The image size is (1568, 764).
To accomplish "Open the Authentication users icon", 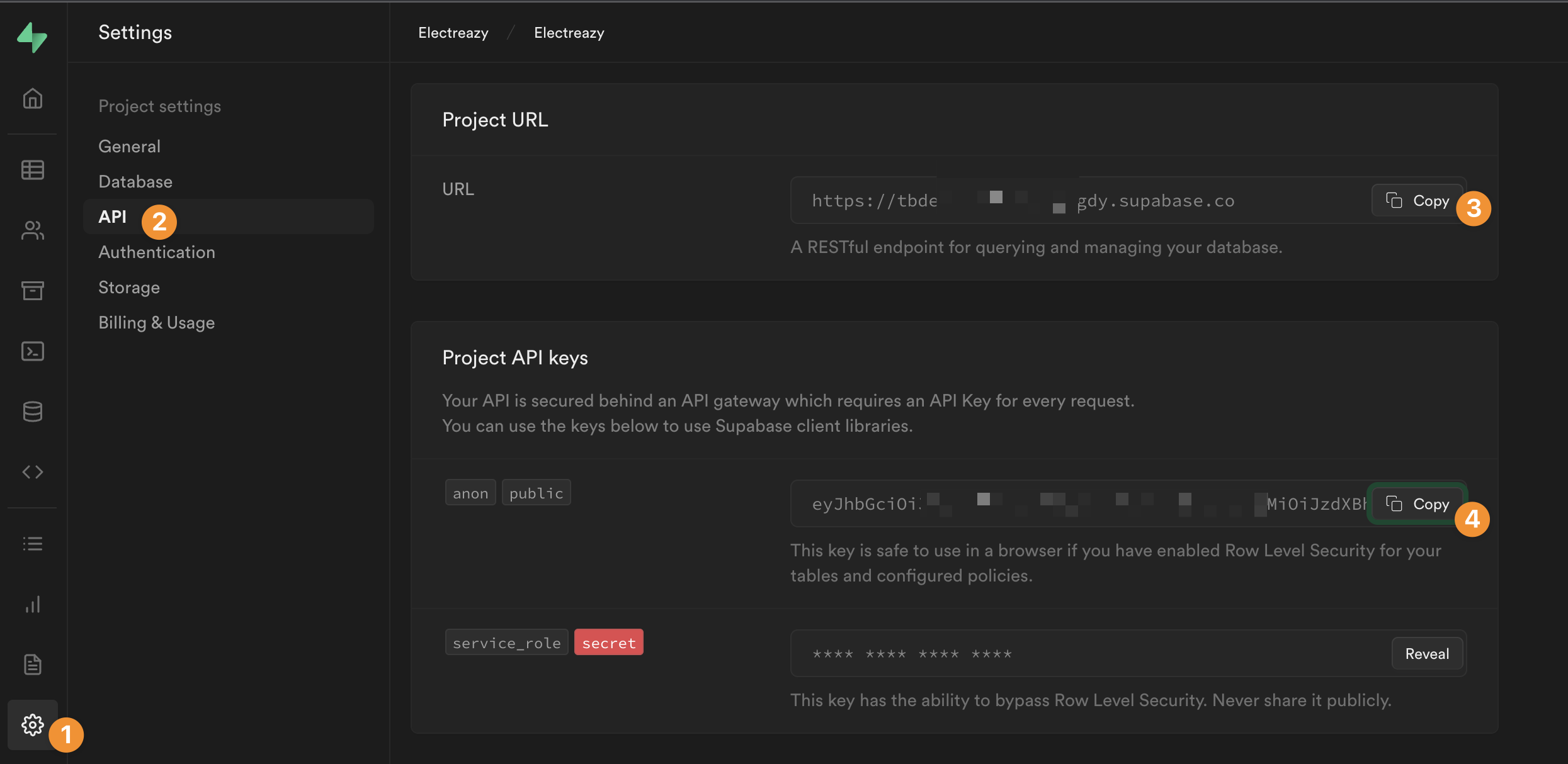I will [33, 230].
